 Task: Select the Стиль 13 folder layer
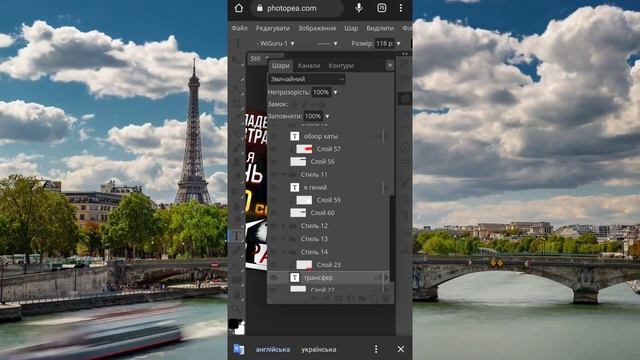point(314,239)
